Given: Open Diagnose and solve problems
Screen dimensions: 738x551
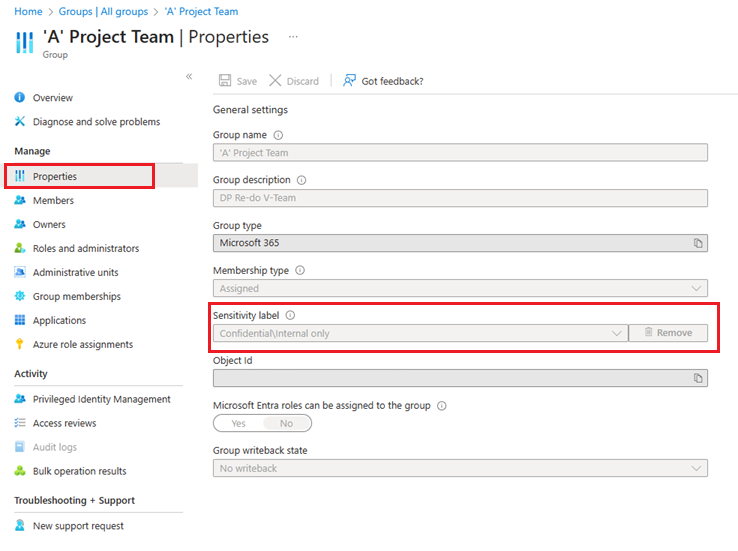Looking at the screenshot, I should pyautogui.click(x=96, y=122).
